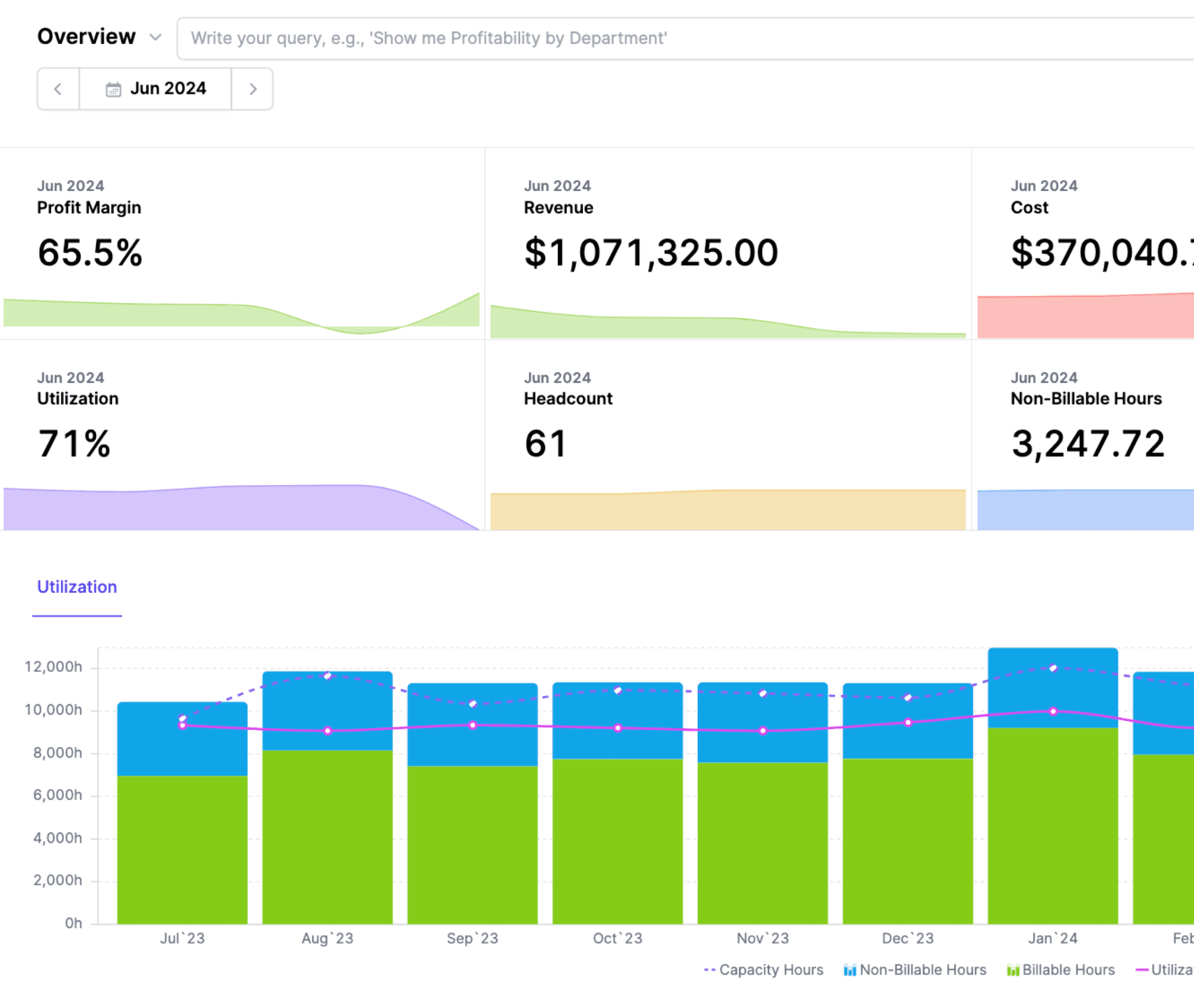The width and height of the screenshot is (1194, 1008).
Task: Select the Cost metric card
Action: pos(1083,244)
